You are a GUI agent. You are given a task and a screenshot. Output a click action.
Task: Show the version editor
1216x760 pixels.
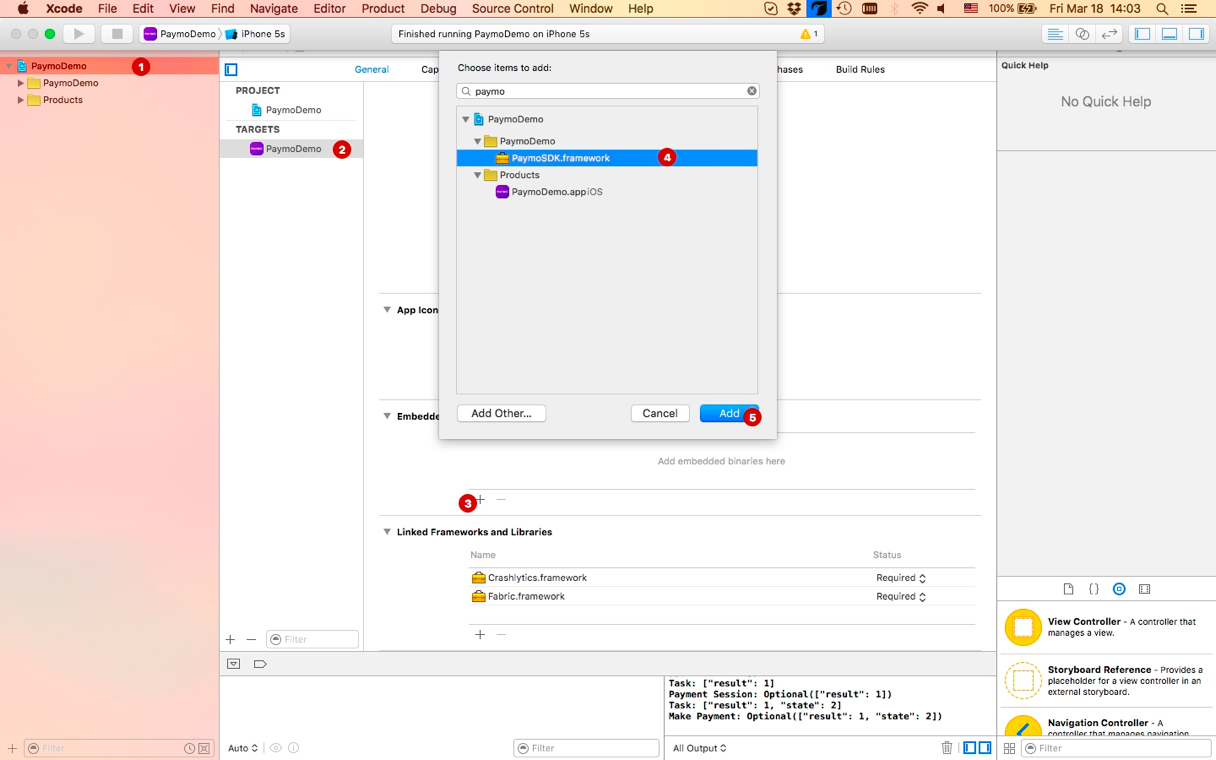coord(1109,34)
